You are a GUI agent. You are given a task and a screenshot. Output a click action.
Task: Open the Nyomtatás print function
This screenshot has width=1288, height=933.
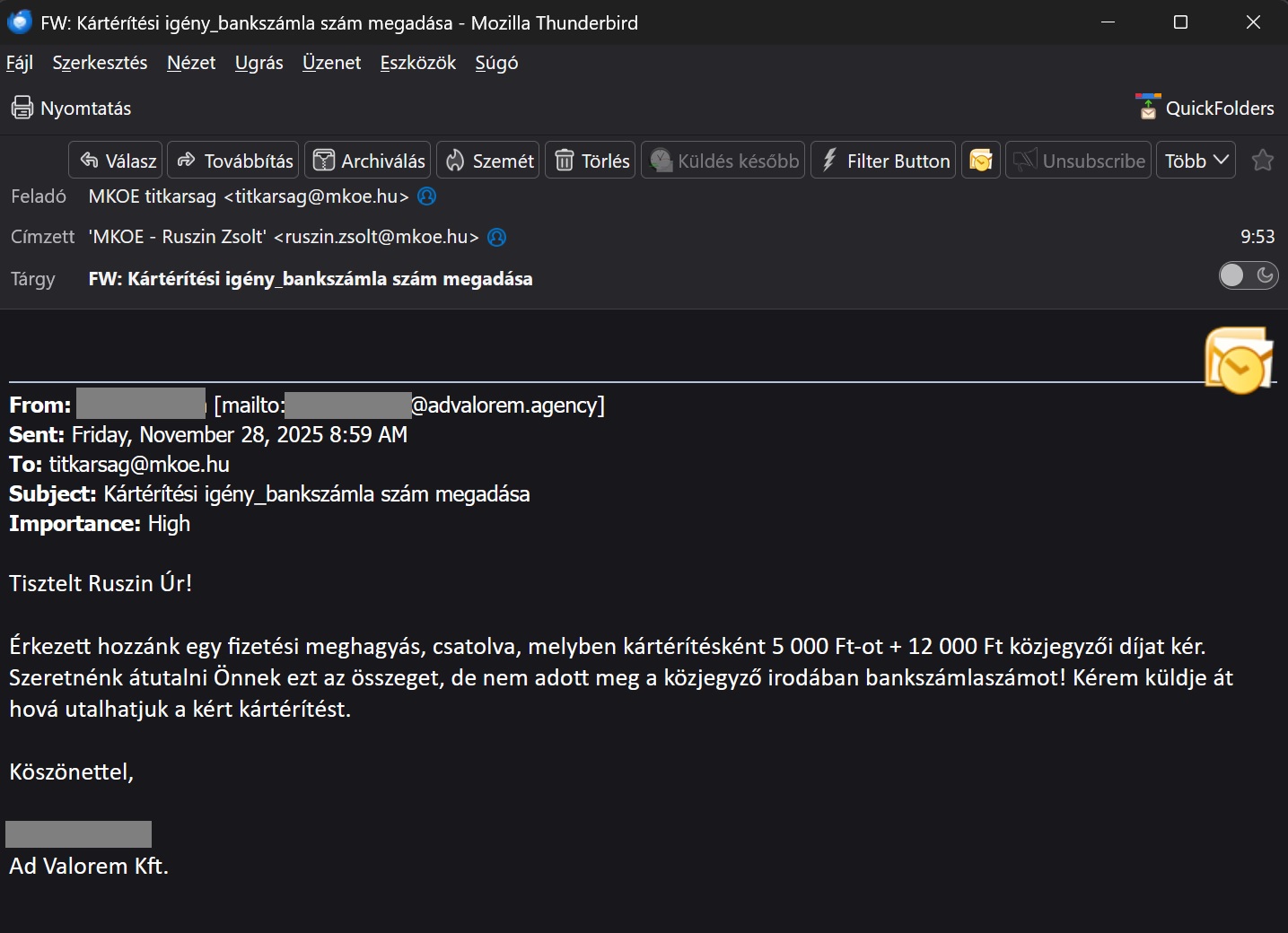(x=72, y=109)
